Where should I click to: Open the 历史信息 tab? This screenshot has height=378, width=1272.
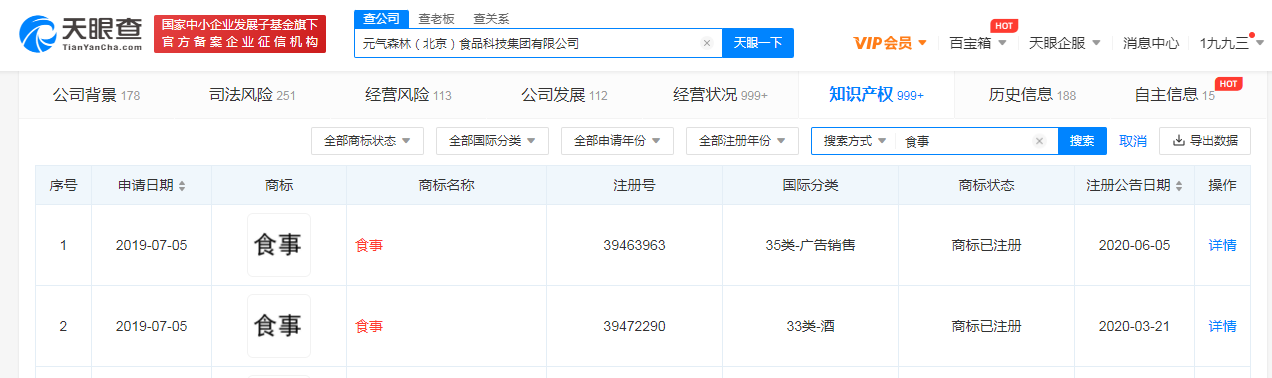coord(1032,95)
